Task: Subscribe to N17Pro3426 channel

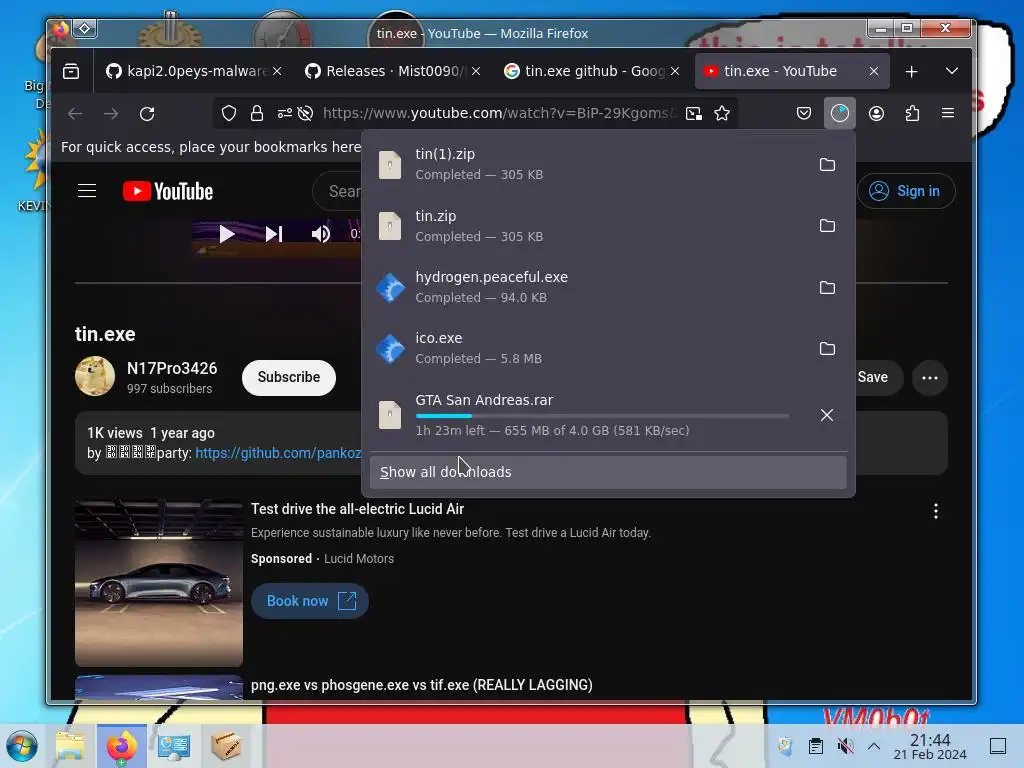Action: point(289,377)
